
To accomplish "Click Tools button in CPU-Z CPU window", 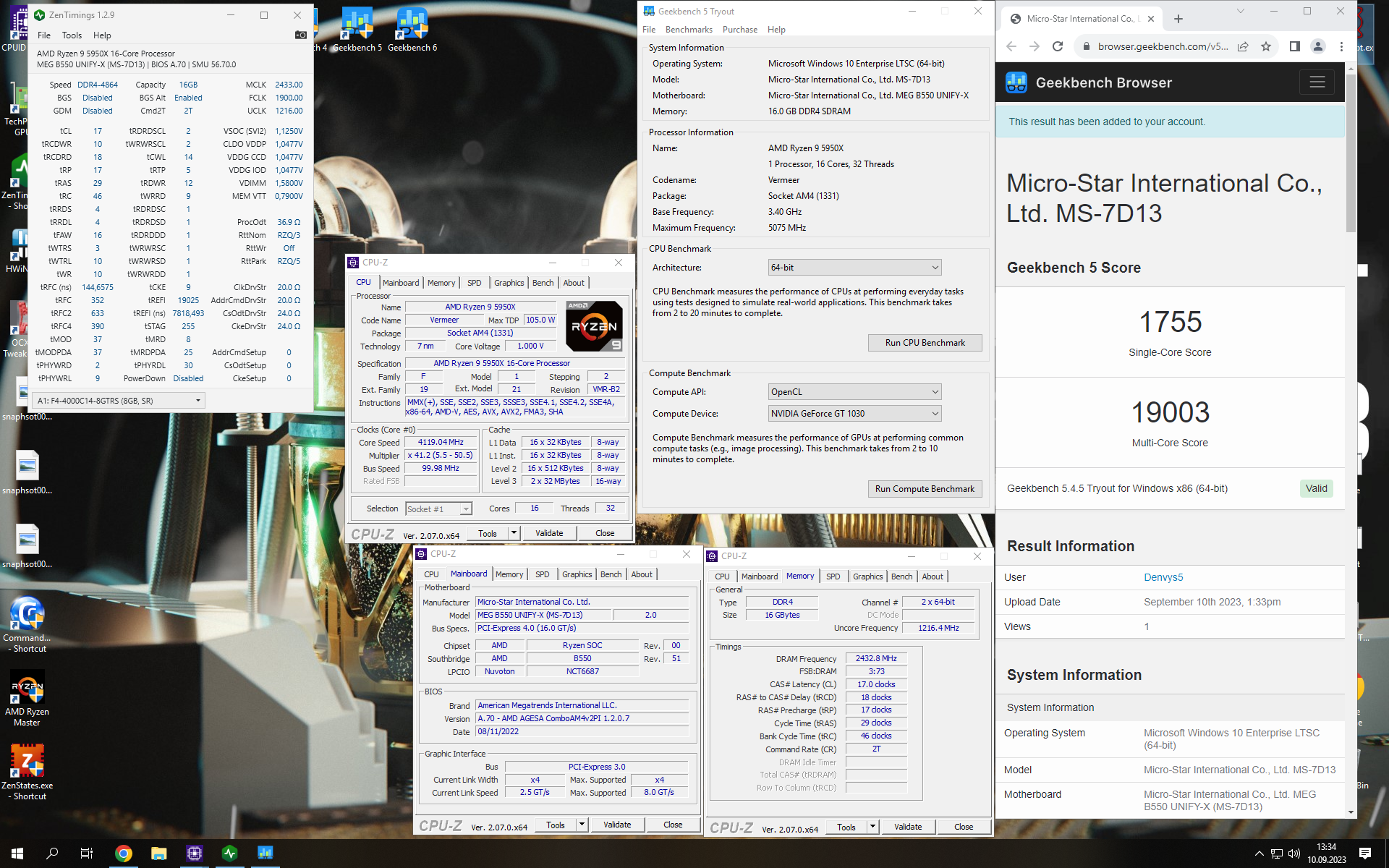I will [x=488, y=533].
